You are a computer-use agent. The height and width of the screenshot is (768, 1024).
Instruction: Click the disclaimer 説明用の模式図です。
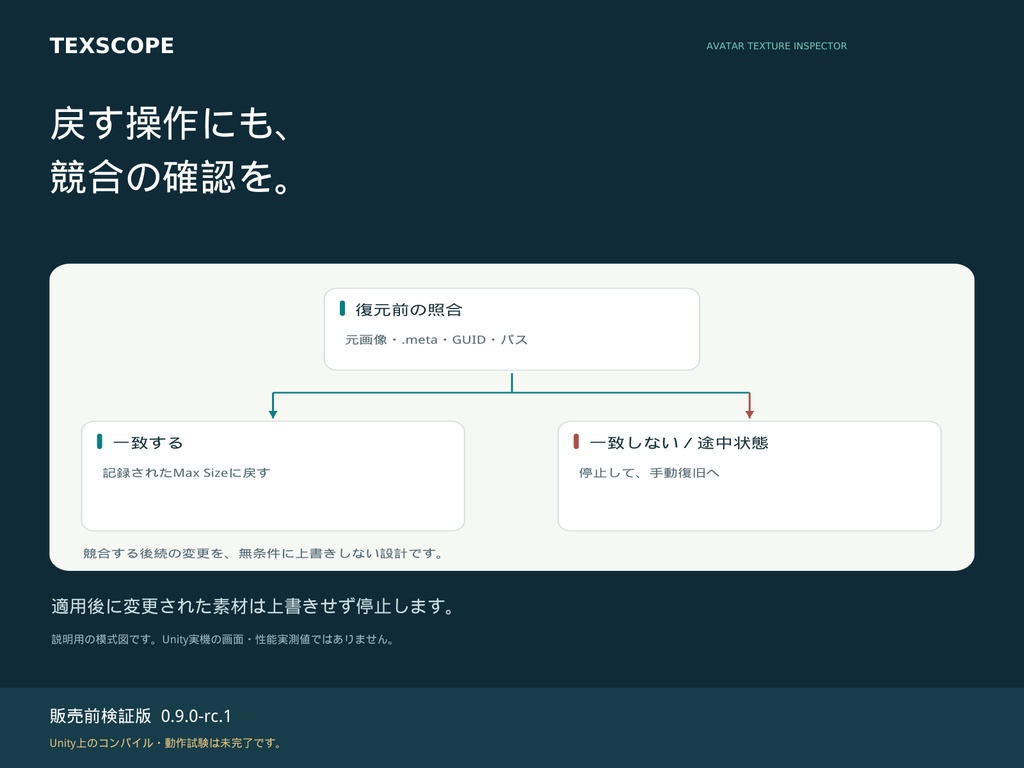coord(105,639)
